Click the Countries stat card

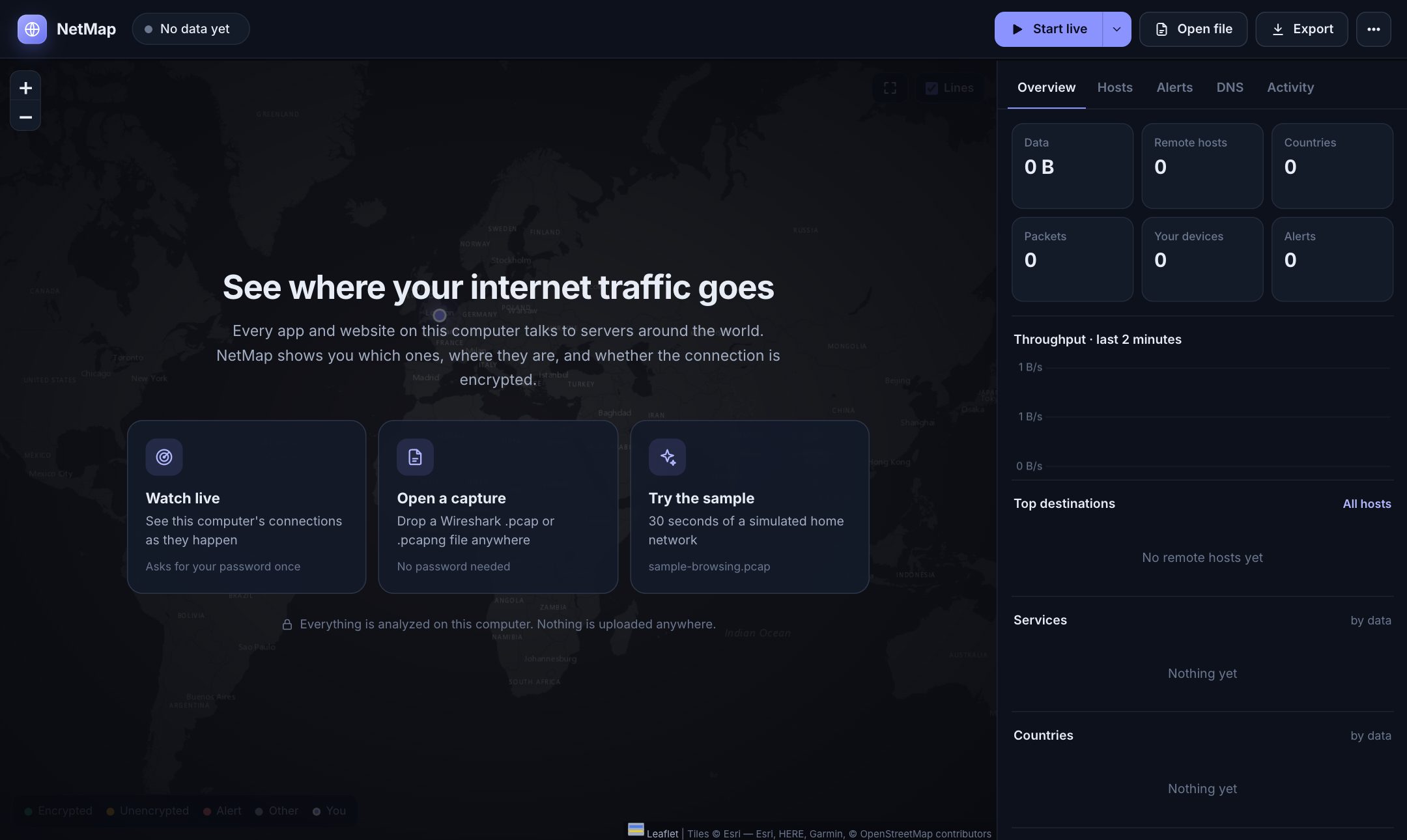click(x=1332, y=166)
